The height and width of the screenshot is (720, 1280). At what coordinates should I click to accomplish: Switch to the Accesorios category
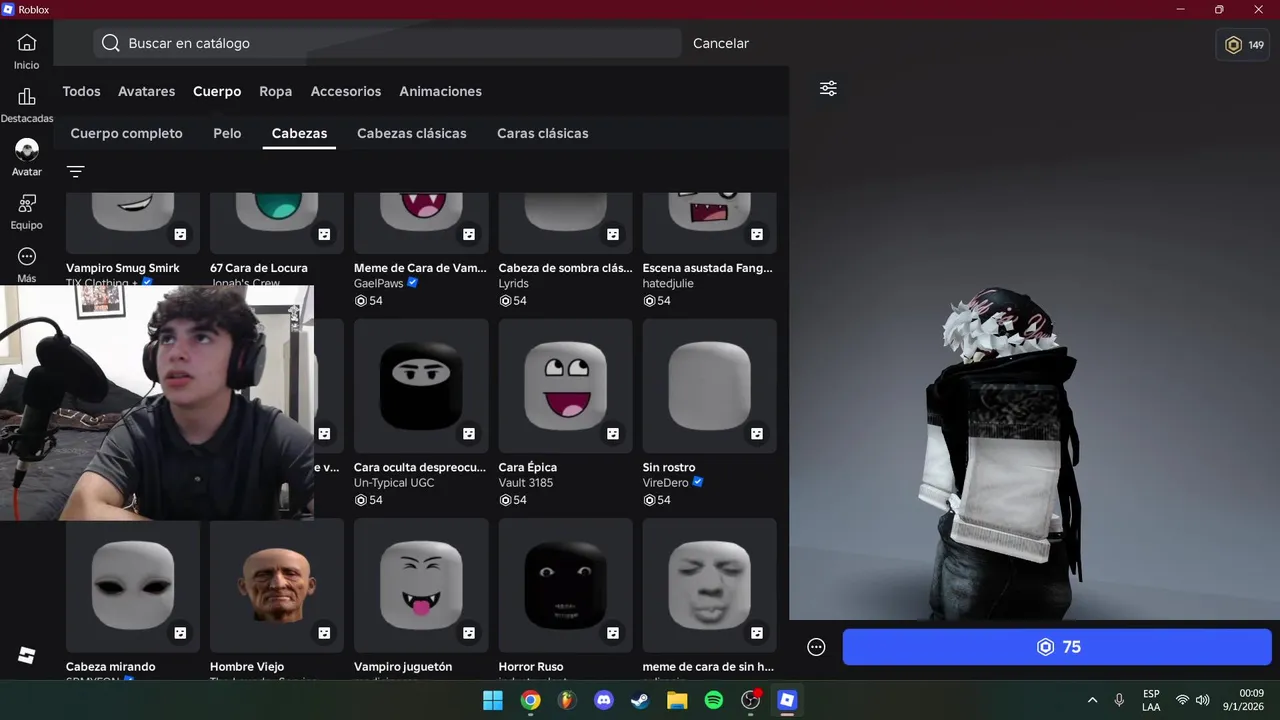coord(346,91)
